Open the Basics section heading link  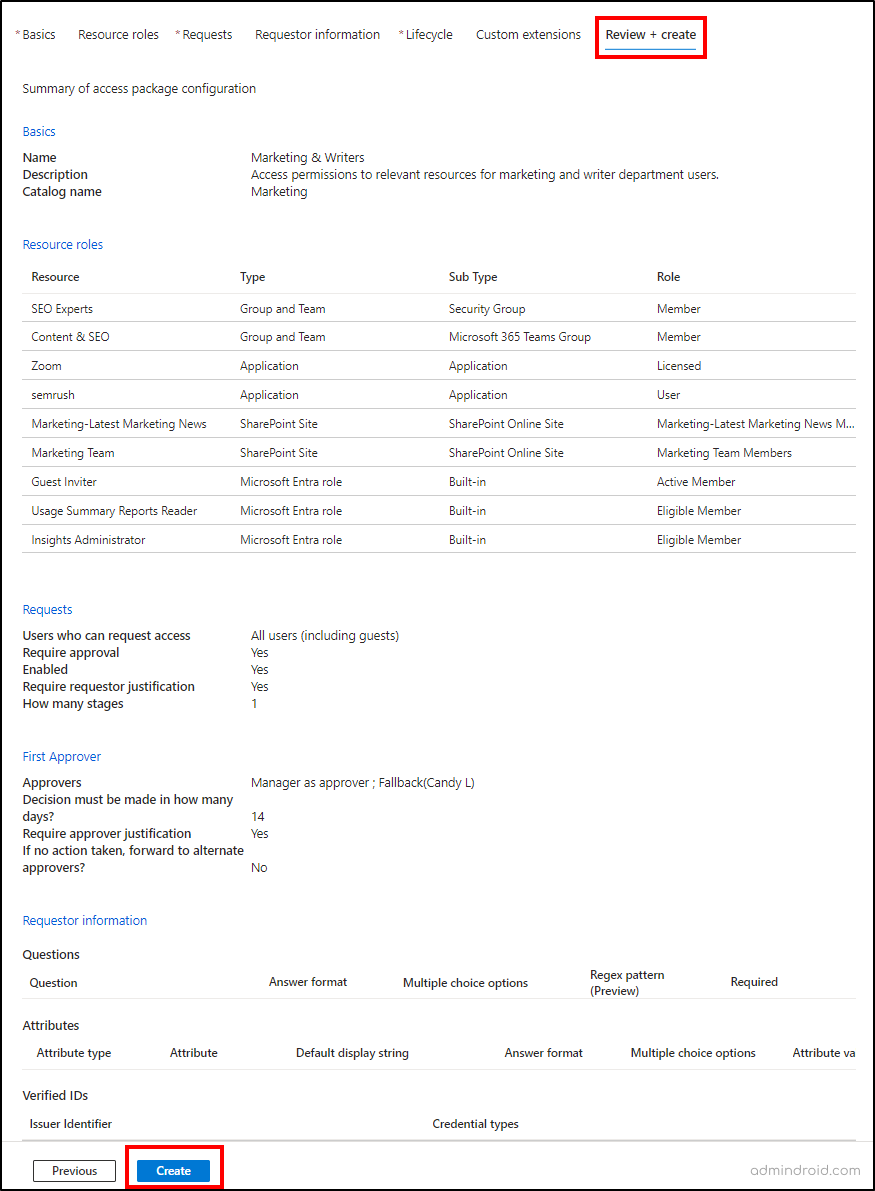[38, 131]
